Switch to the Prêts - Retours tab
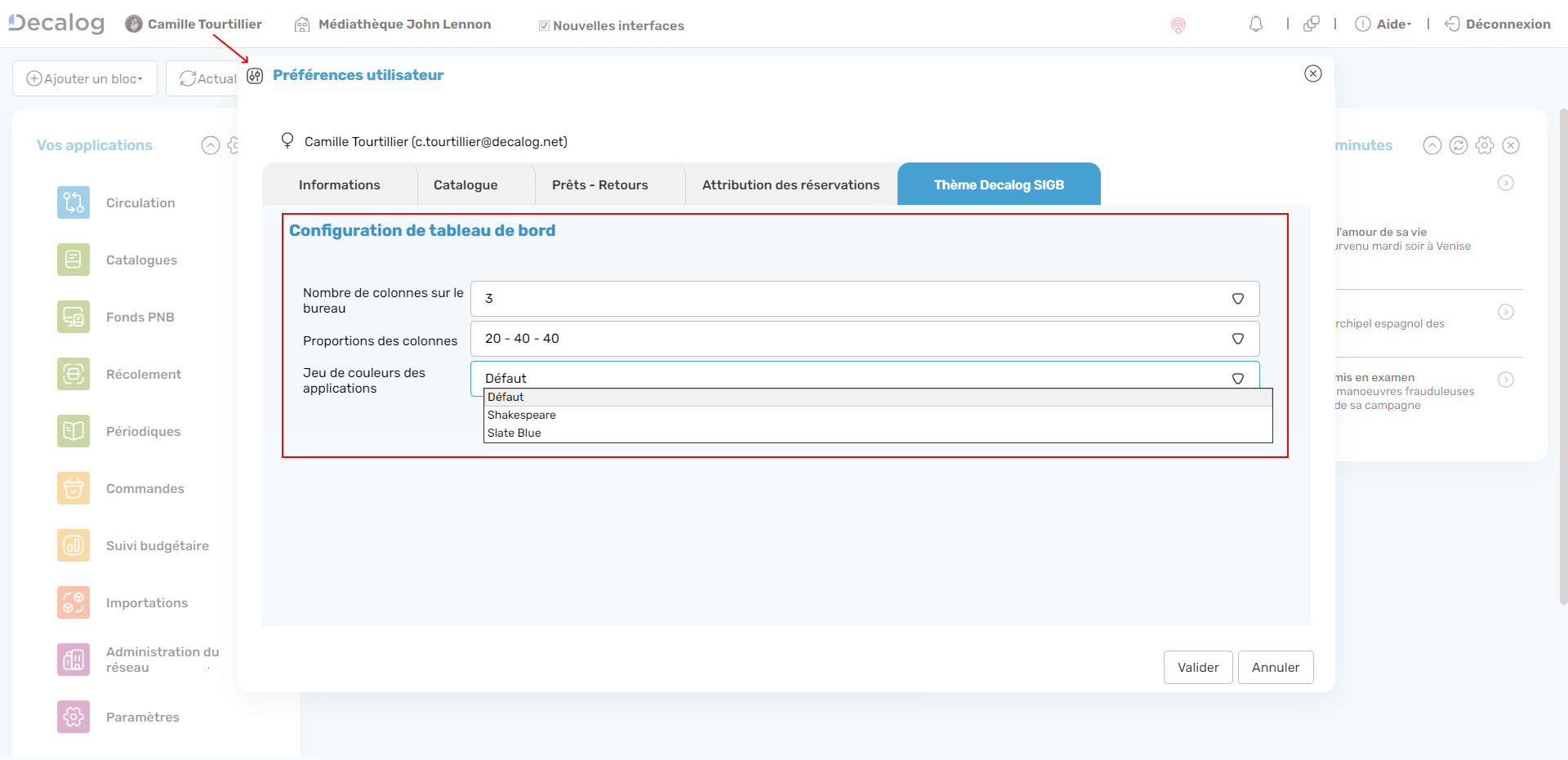Image resolution: width=1568 pixels, height=760 pixels. coord(599,185)
